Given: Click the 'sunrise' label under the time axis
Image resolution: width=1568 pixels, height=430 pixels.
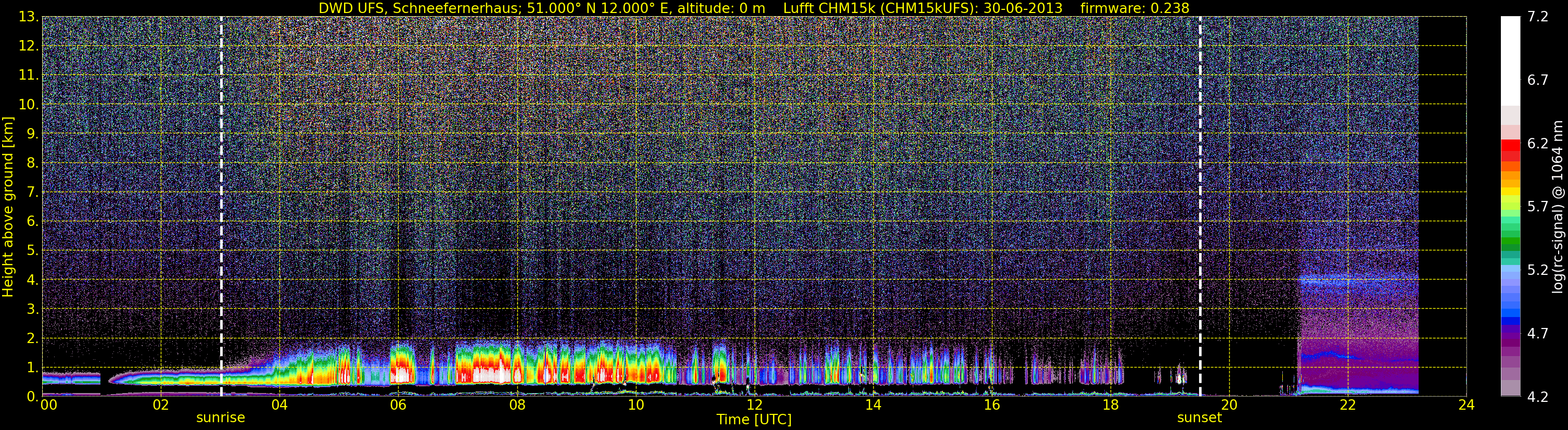Looking at the screenshot, I should click(x=220, y=418).
